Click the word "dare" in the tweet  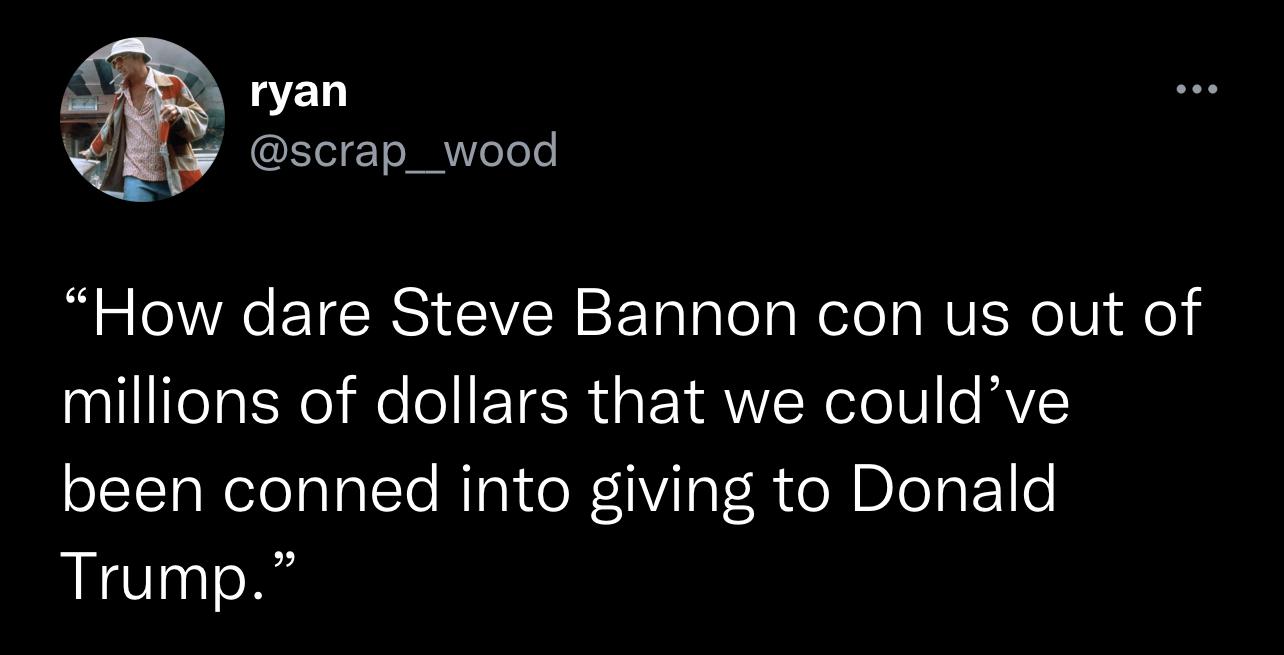click(x=306, y=314)
